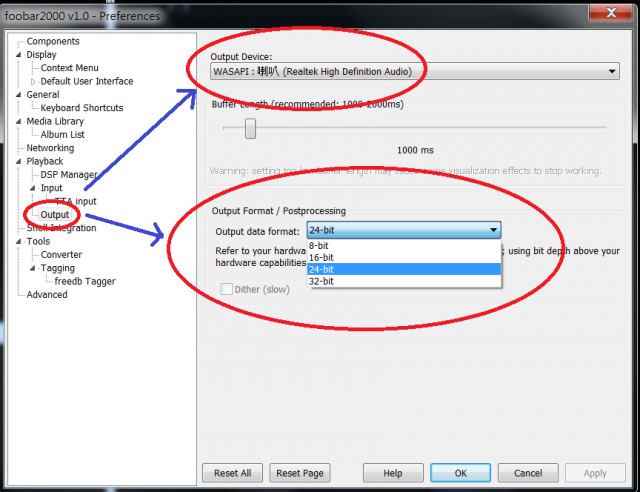Collapse the General tree node arrow
The width and height of the screenshot is (640, 492).
click(18, 95)
